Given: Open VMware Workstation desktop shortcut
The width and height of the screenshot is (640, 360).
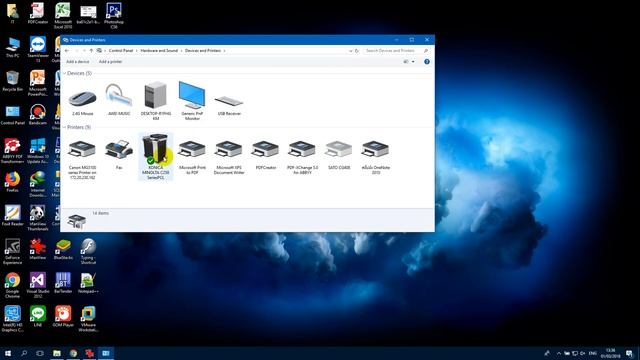Looking at the screenshot, I should [88, 319].
